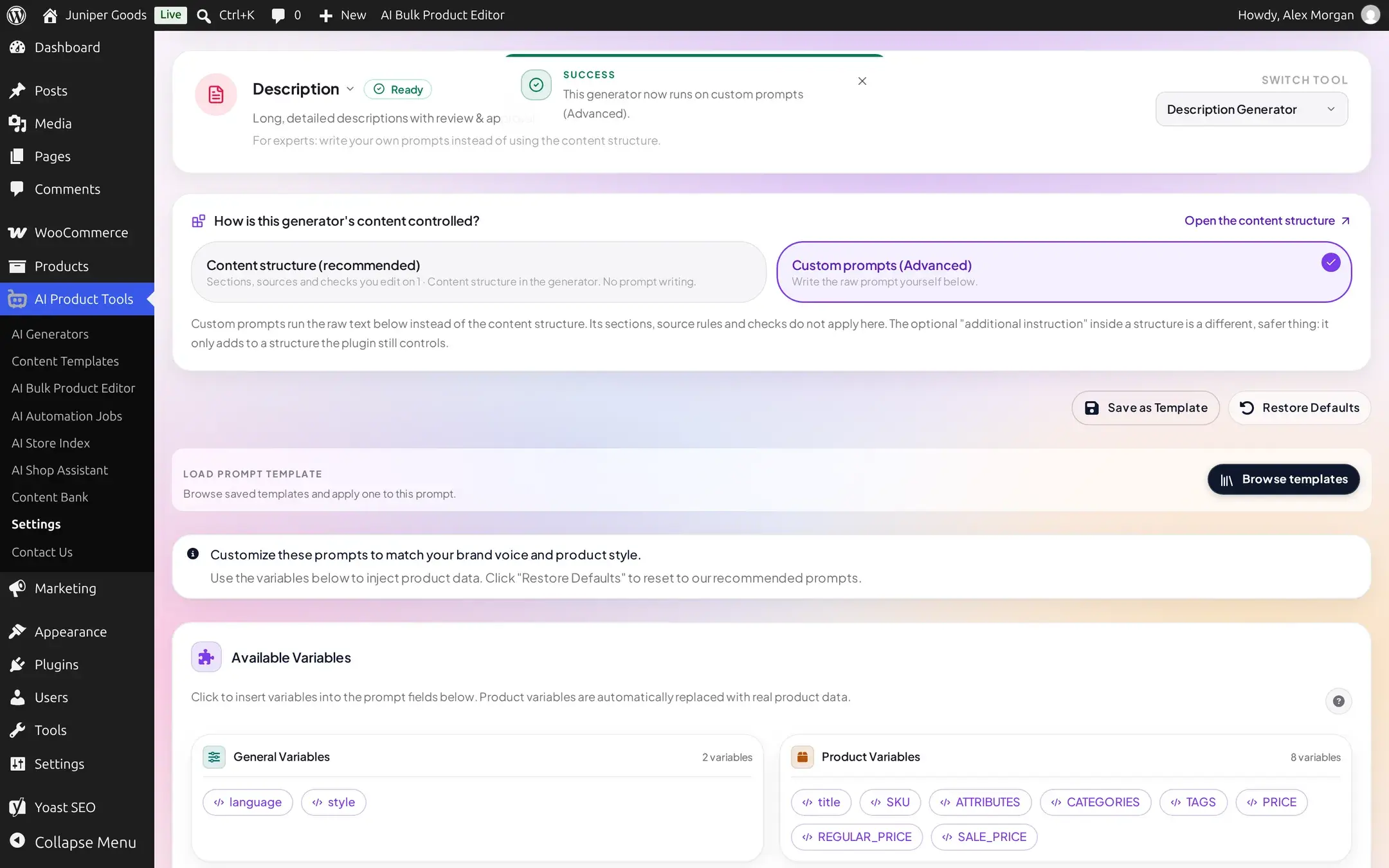
Task: Click the info icon beside Customize these prompts
Action: (x=193, y=554)
